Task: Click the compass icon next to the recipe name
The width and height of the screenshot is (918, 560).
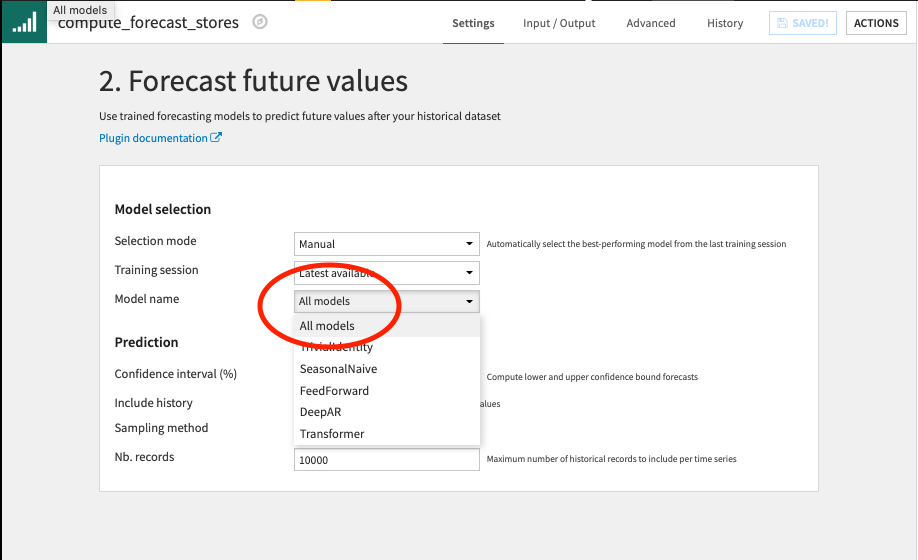Action: [x=260, y=22]
